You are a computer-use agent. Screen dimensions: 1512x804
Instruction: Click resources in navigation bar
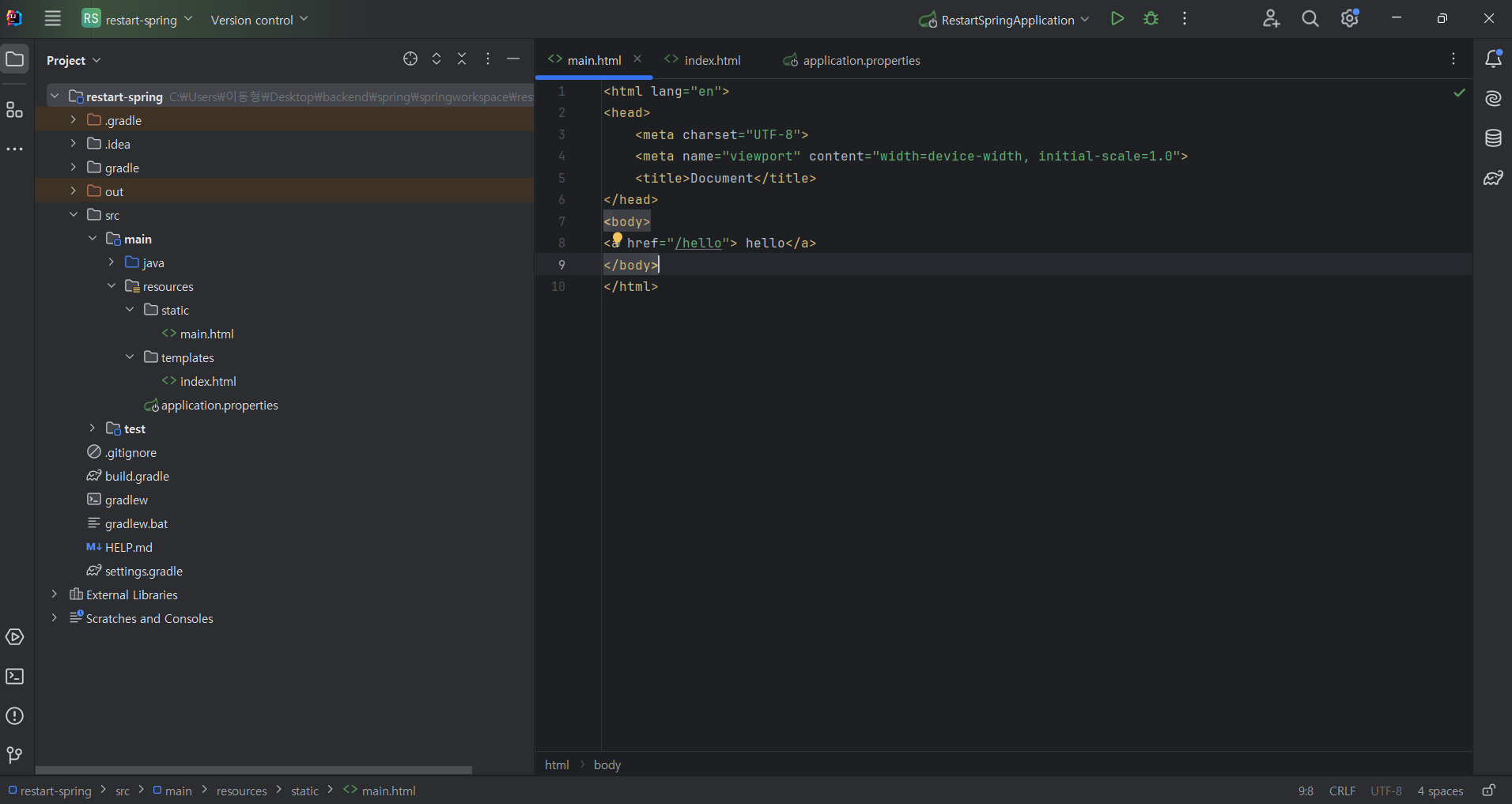[241, 791]
